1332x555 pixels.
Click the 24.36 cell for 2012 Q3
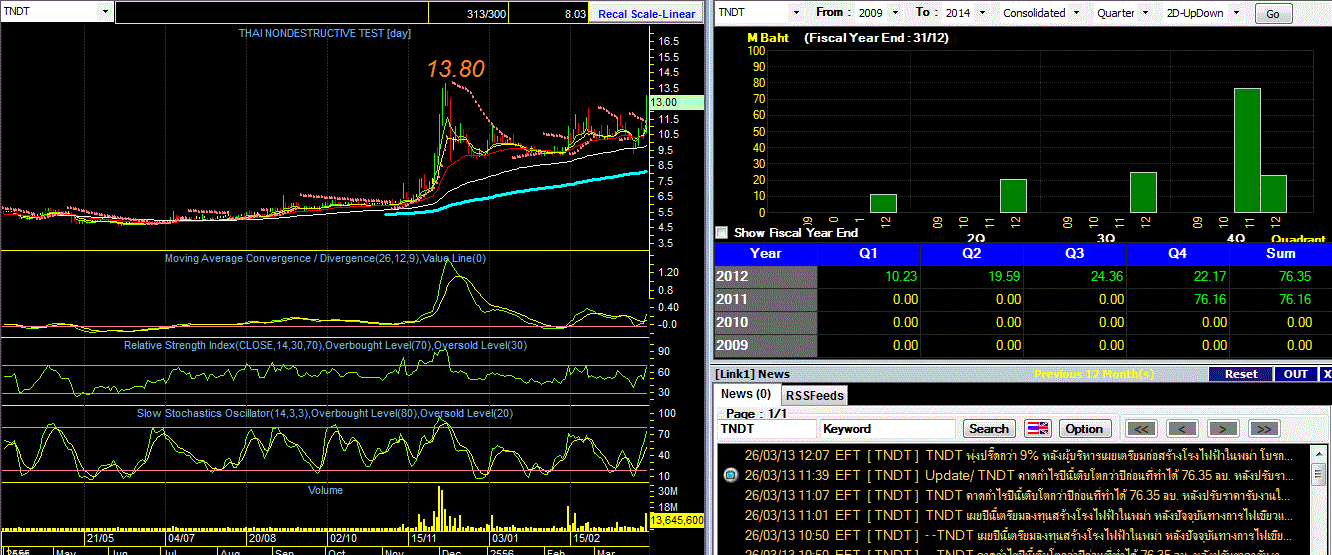[x=1075, y=276]
